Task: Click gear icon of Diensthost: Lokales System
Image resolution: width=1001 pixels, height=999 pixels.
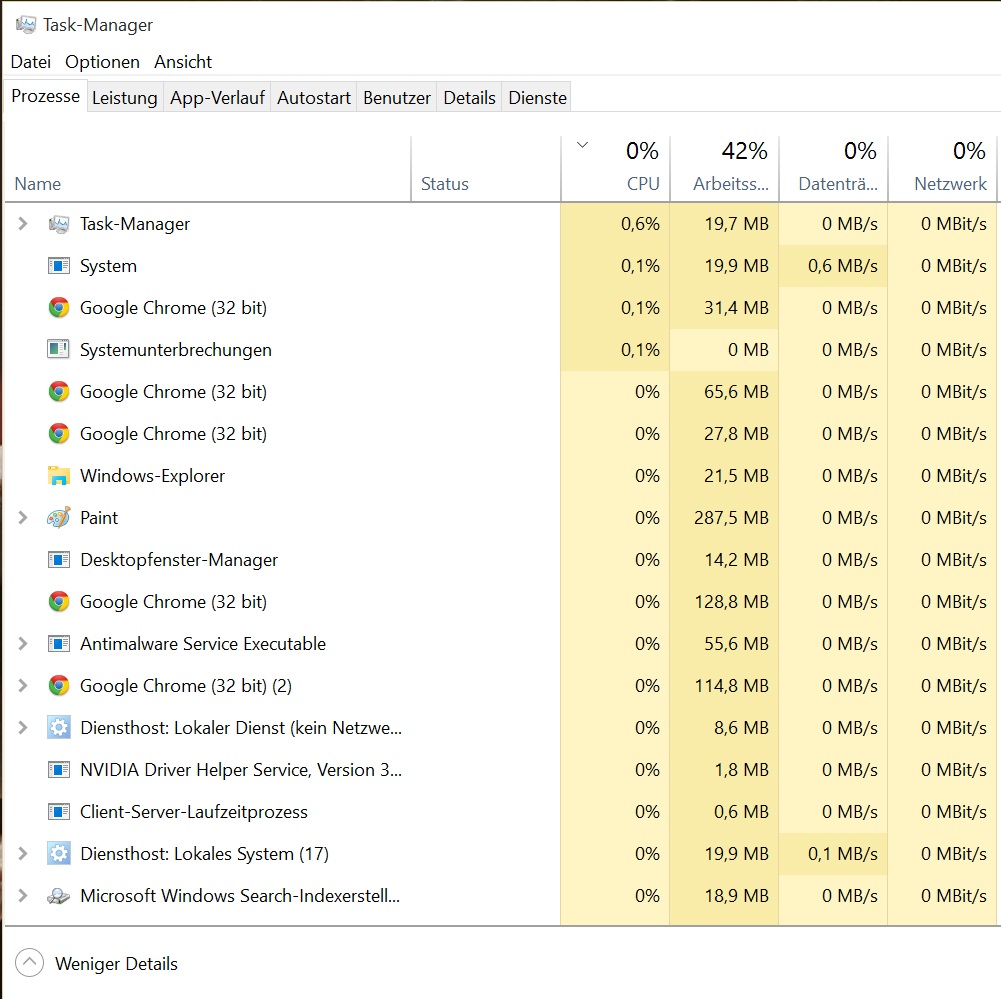Action: click(x=59, y=854)
